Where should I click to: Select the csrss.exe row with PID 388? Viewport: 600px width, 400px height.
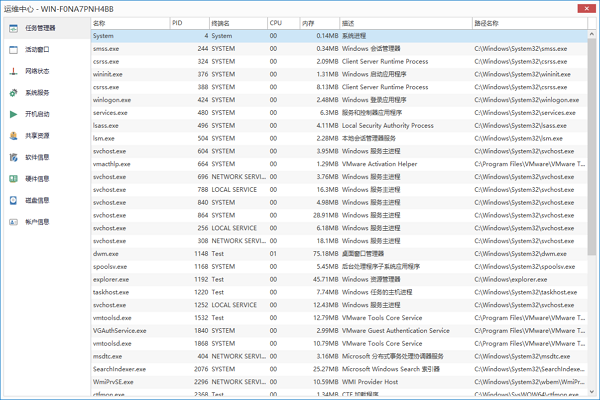(x=339, y=87)
